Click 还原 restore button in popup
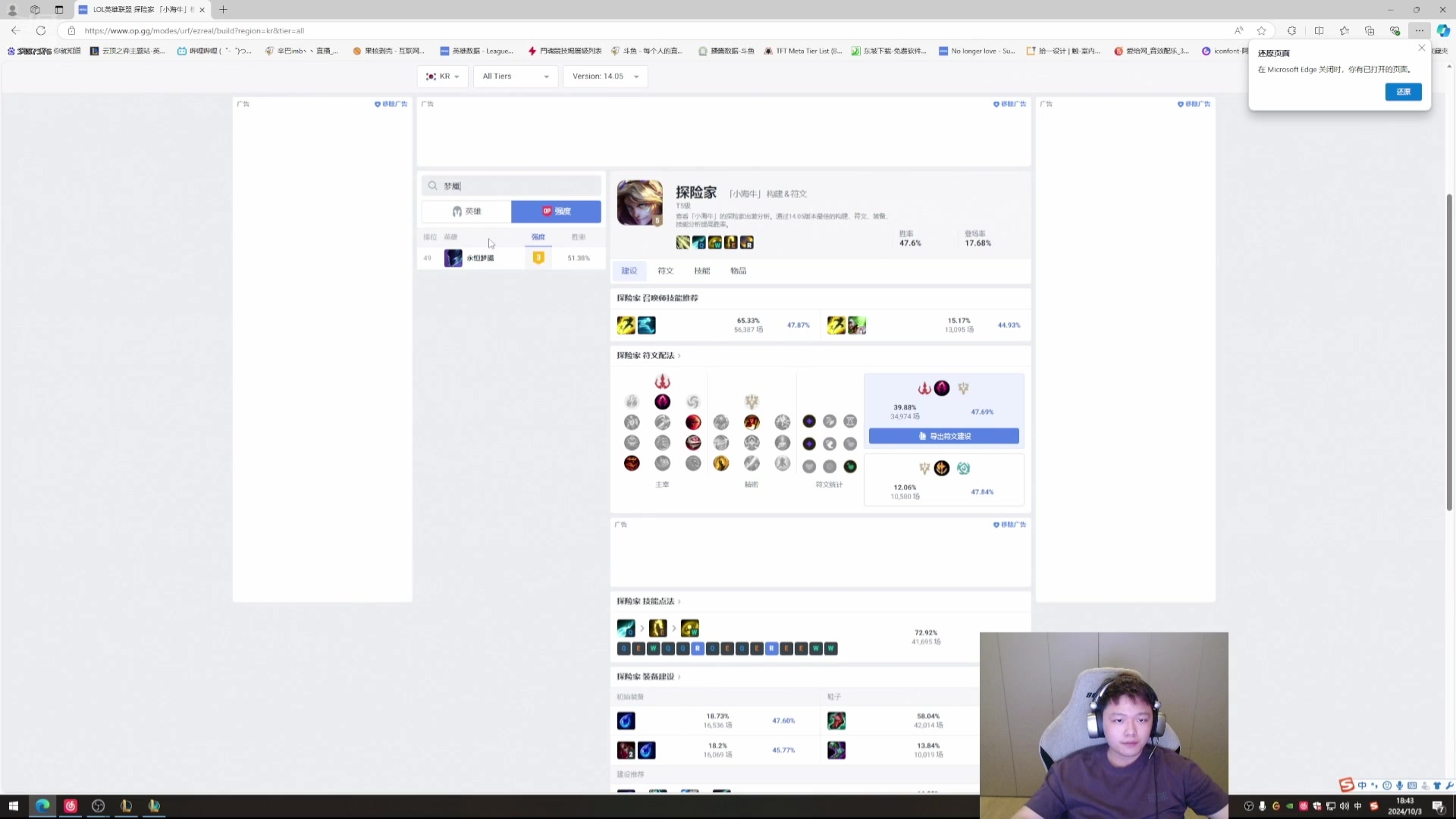Screen dimensions: 1456x819 coord(1404,92)
